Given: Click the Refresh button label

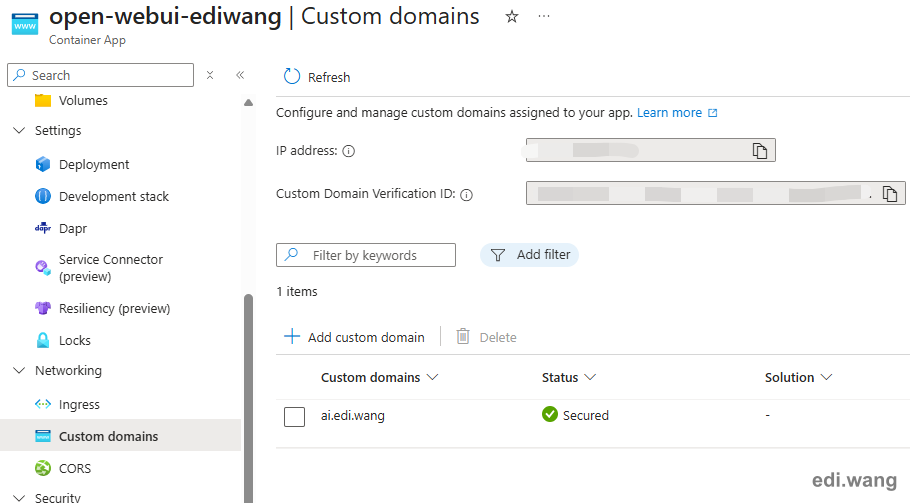Looking at the screenshot, I should (329, 77).
